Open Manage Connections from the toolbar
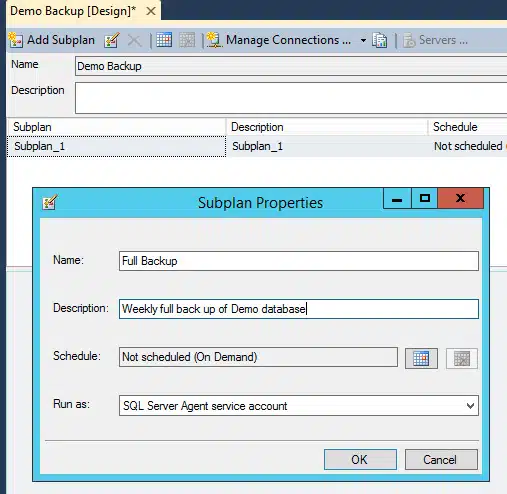 [x=279, y=40]
